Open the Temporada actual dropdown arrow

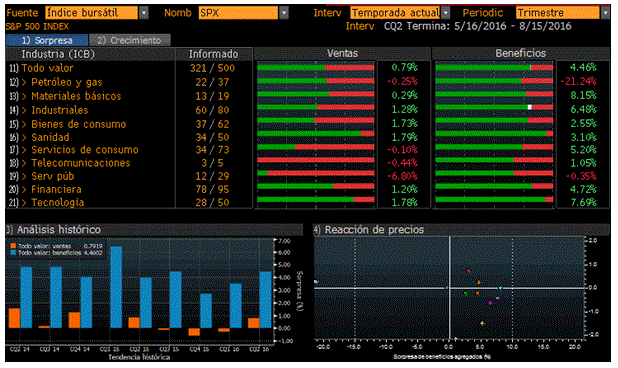point(446,13)
